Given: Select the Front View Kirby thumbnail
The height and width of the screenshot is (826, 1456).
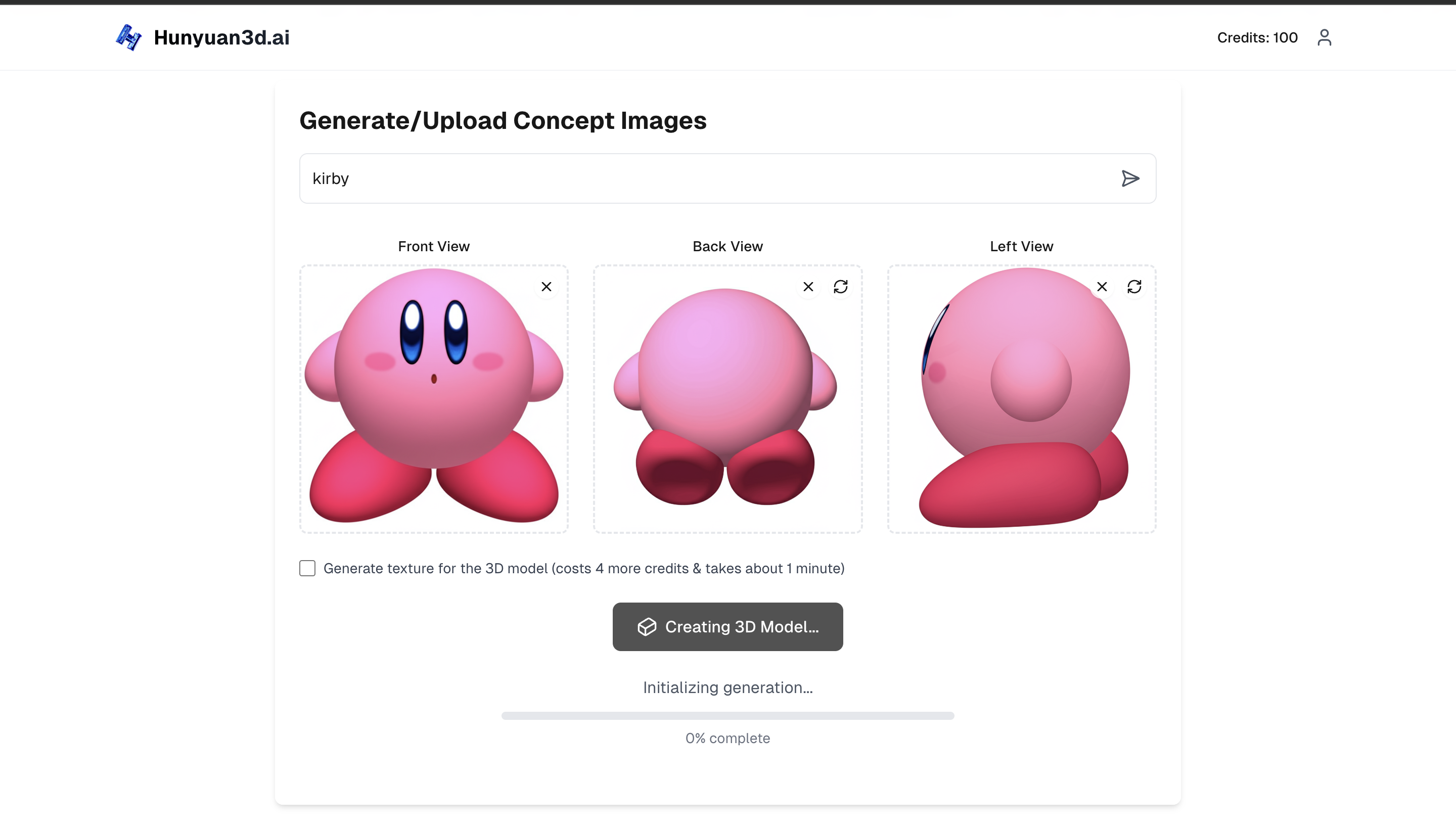Looking at the screenshot, I should [433, 399].
